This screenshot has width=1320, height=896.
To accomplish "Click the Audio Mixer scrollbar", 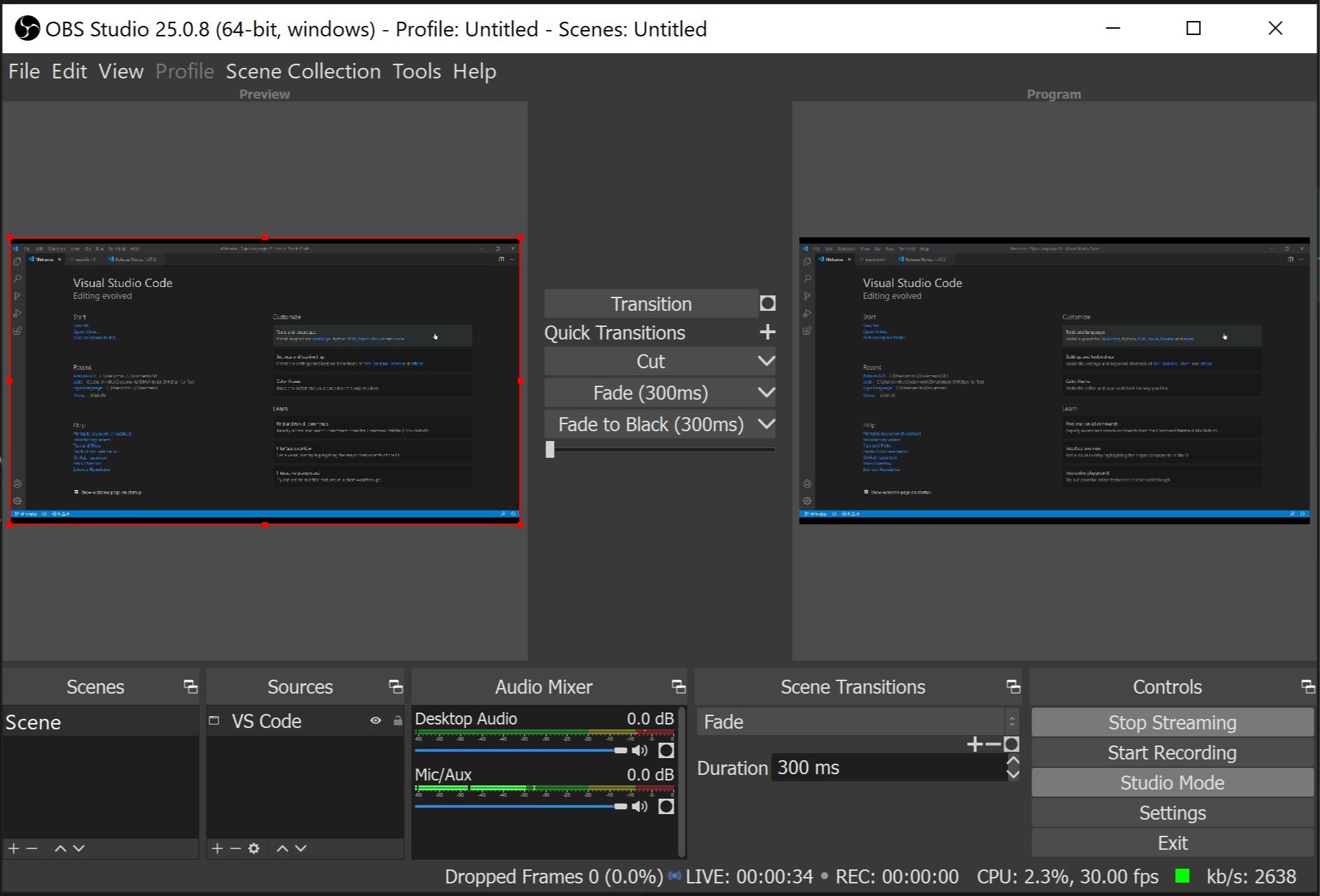I will [x=681, y=781].
